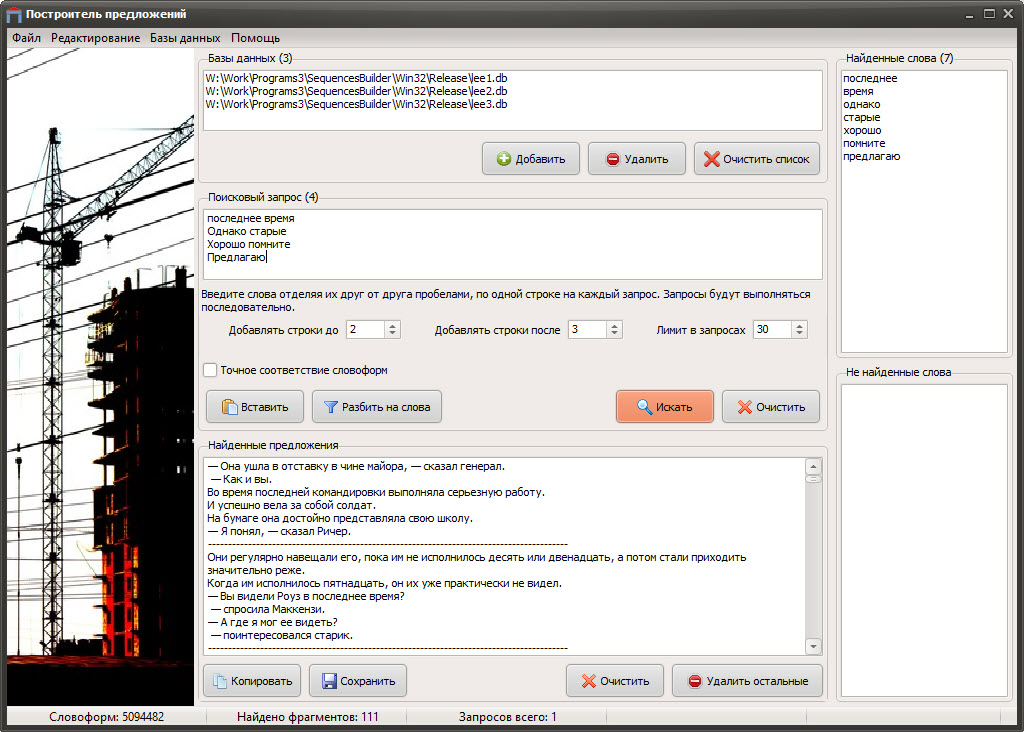
Task: Click the floppy disk icon on Сохранить
Action: tap(329, 681)
